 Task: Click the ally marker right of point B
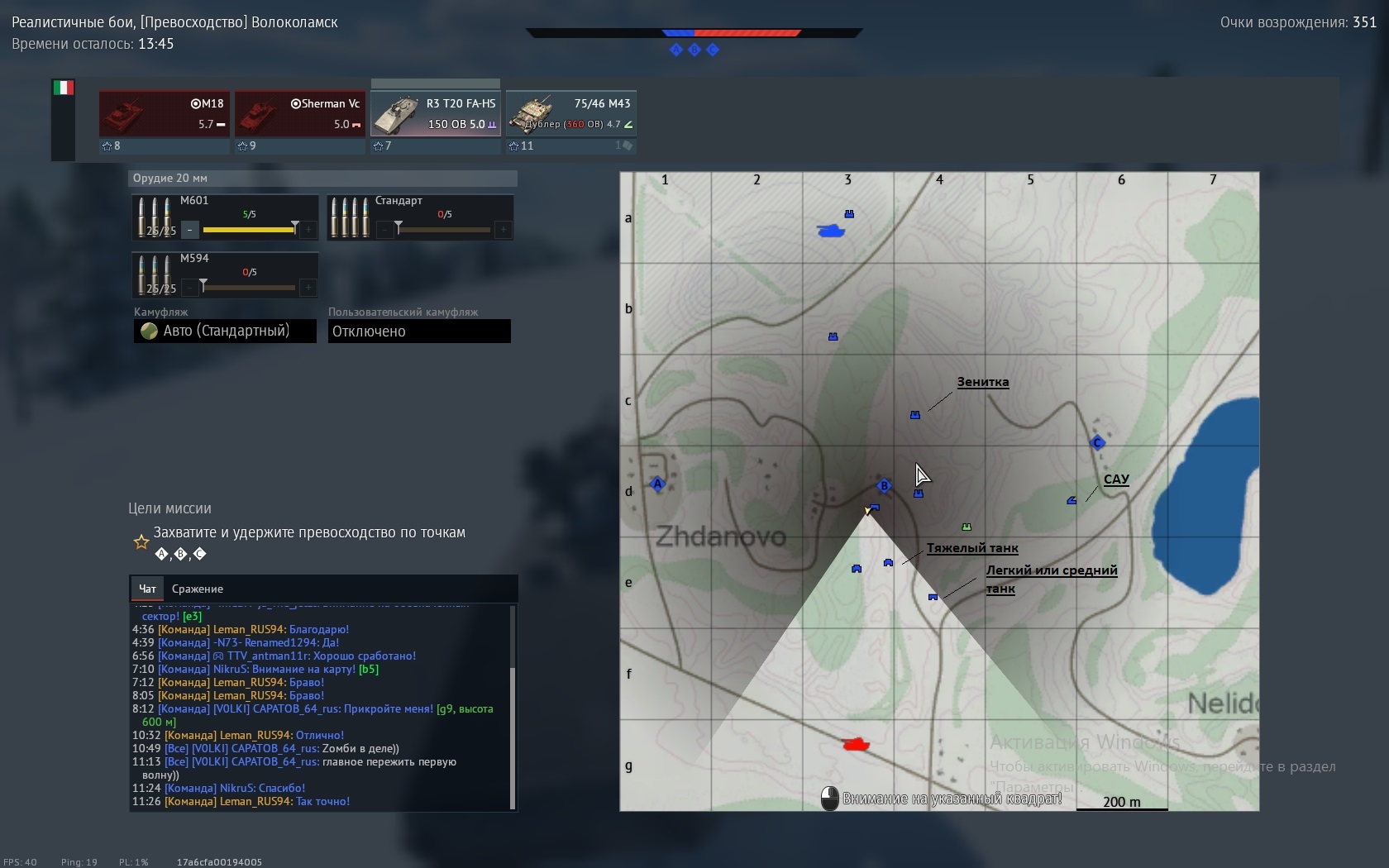(918, 494)
